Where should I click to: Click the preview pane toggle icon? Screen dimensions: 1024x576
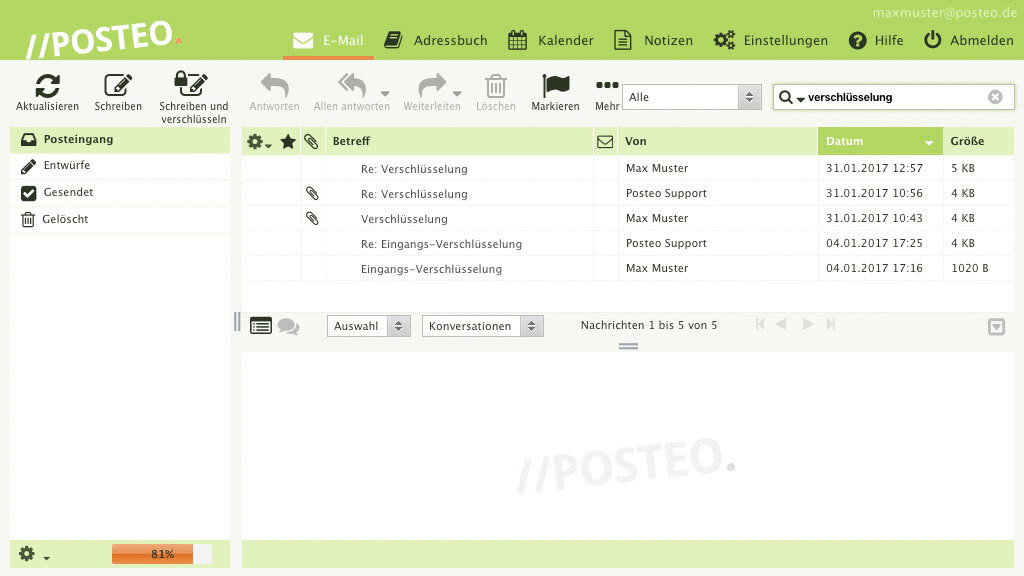tap(997, 327)
